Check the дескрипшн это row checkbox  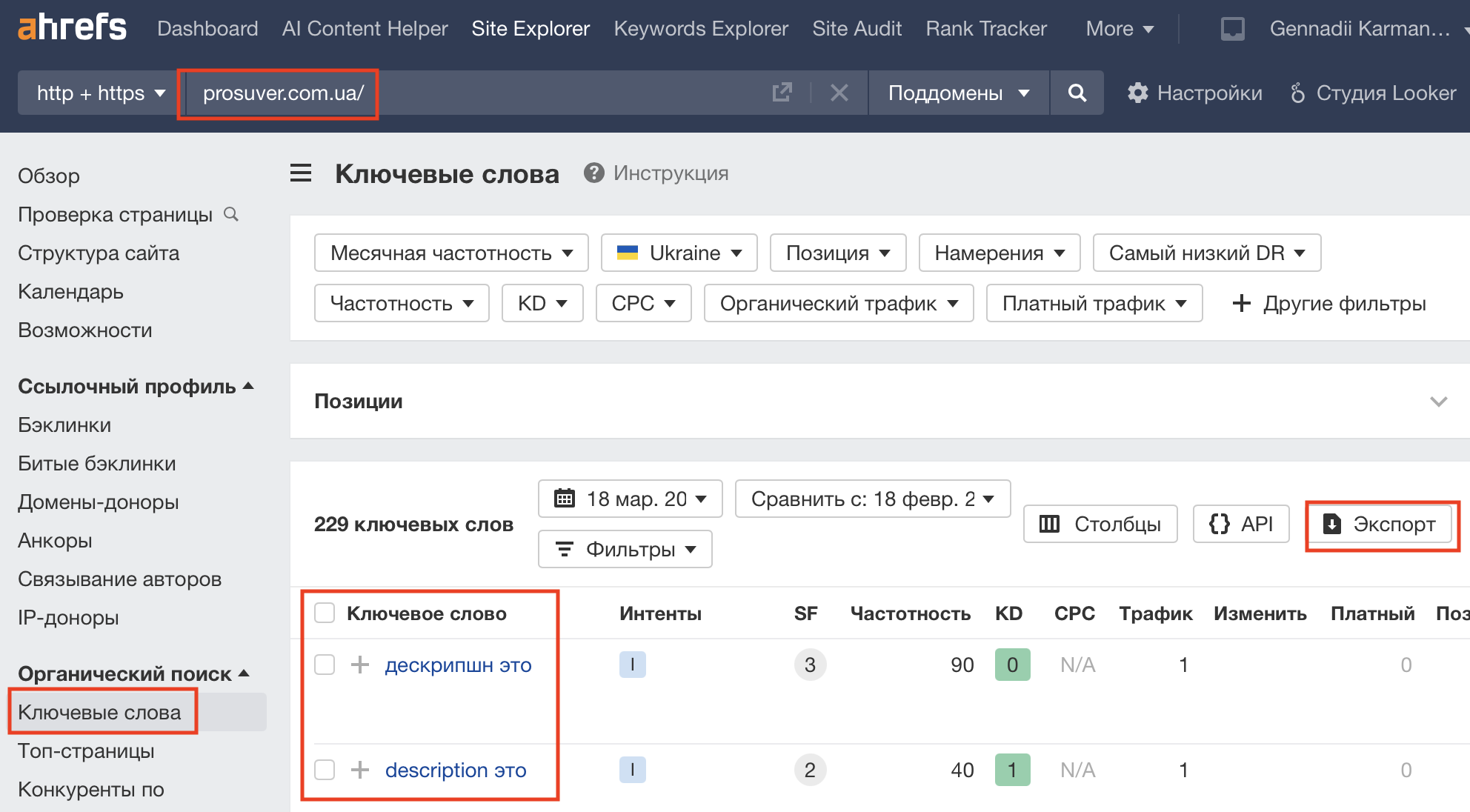click(325, 665)
